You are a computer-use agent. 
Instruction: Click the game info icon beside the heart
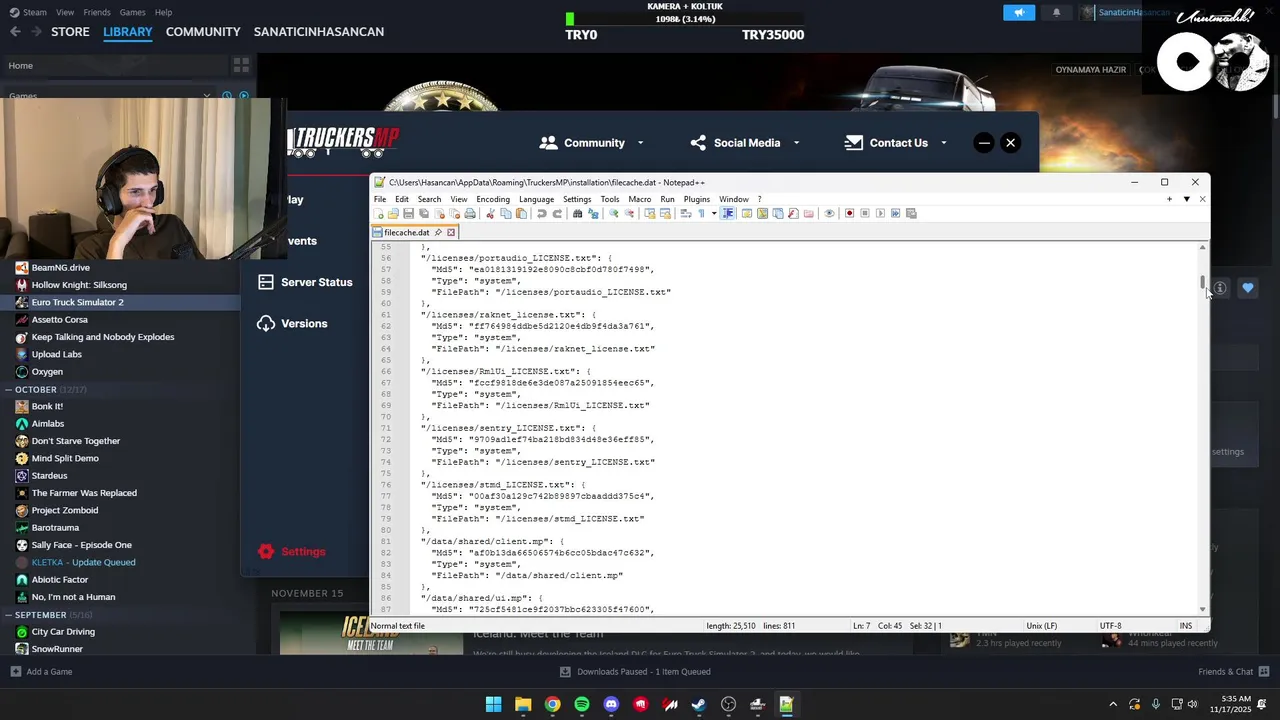(1220, 288)
